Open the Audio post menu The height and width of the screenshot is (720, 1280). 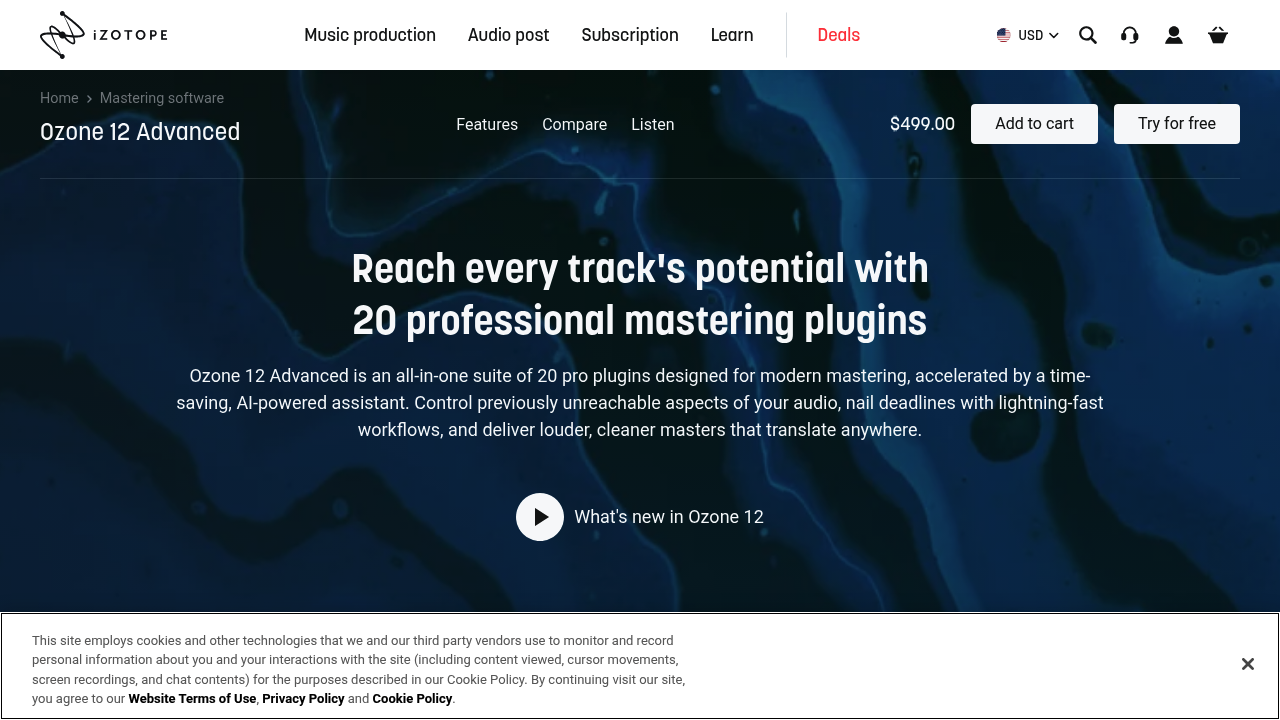pos(509,35)
